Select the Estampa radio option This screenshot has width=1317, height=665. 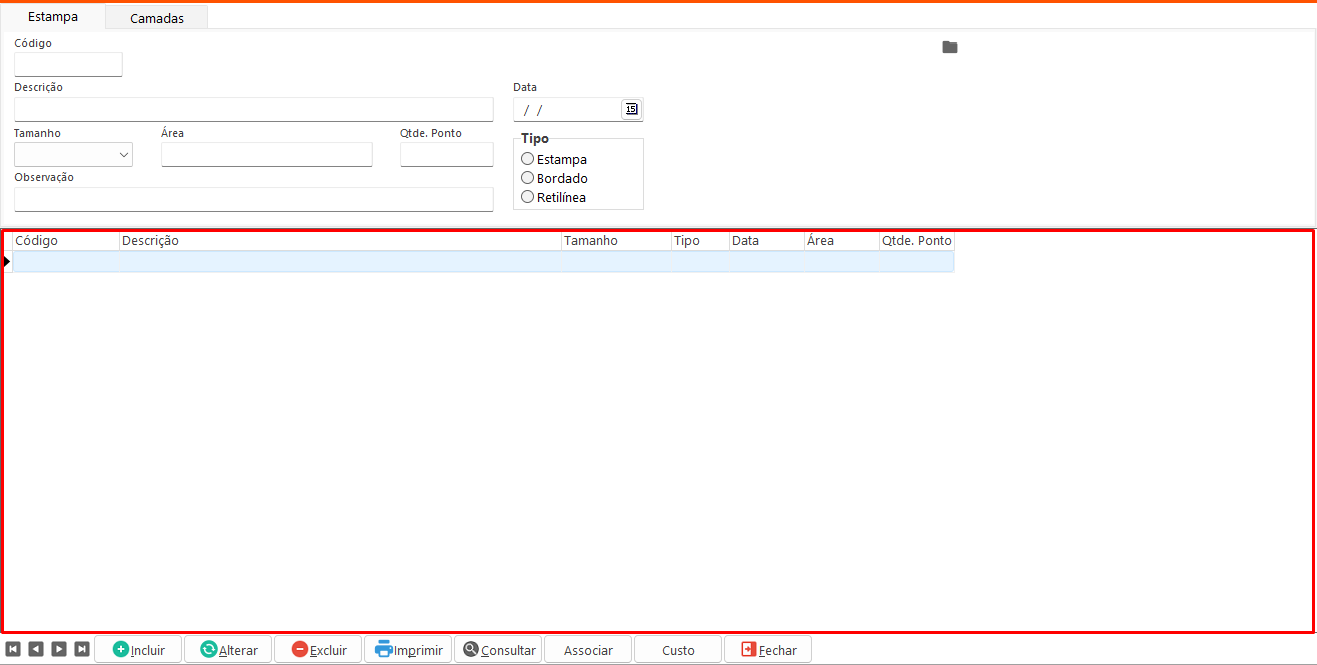tap(528, 159)
